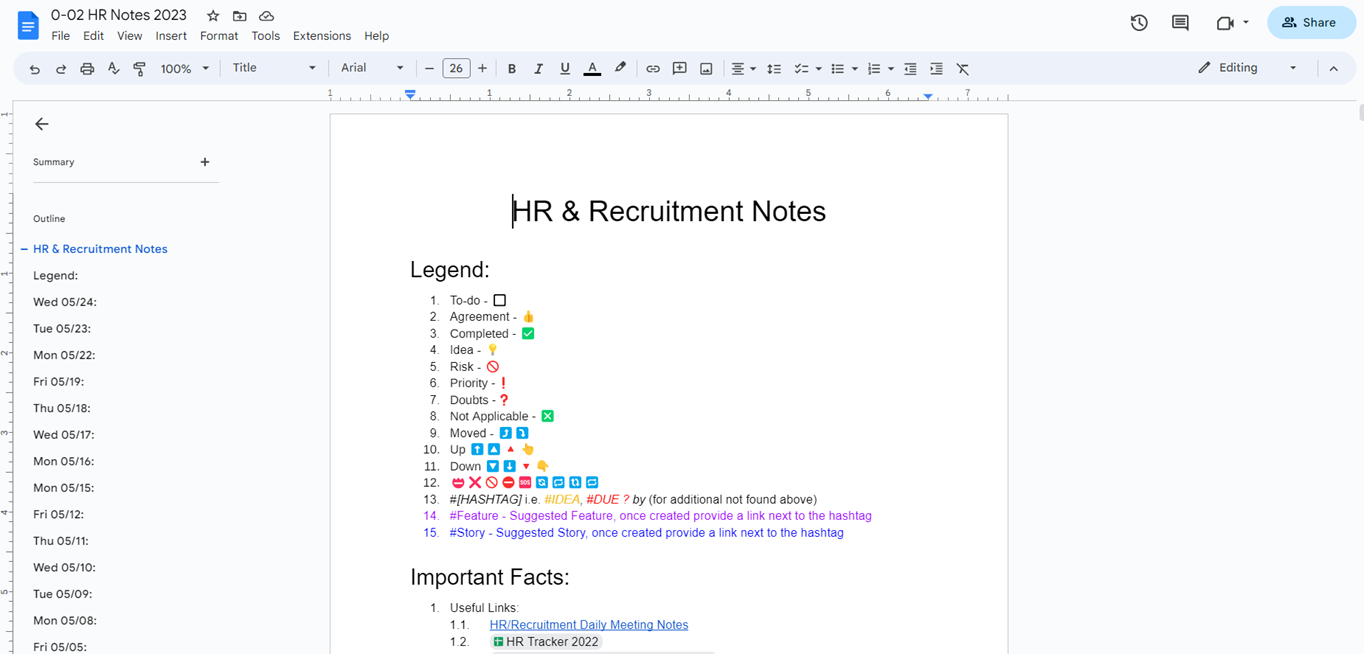Add a summary with plus icon
1364x654 pixels.
coord(205,162)
